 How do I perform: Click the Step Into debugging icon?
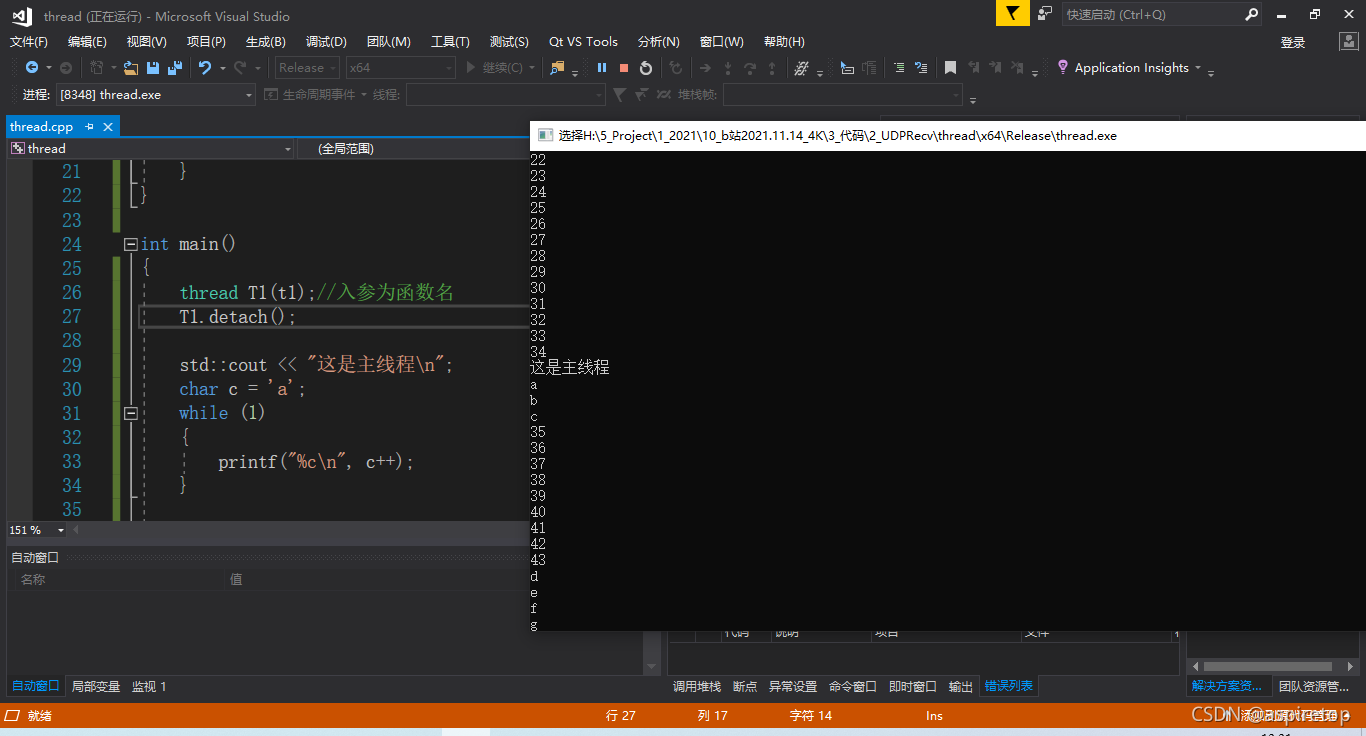click(728, 67)
